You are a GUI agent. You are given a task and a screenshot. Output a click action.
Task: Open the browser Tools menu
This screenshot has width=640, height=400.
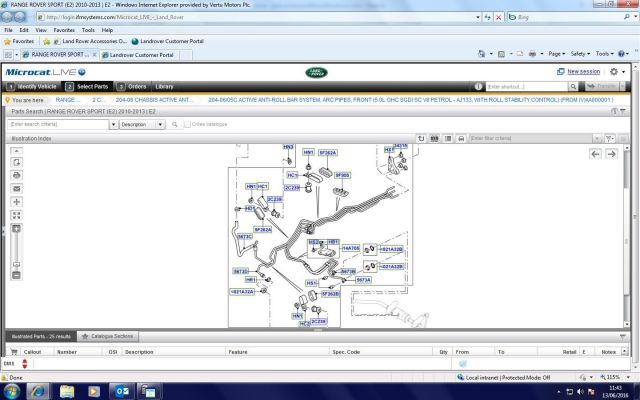pos(88,30)
